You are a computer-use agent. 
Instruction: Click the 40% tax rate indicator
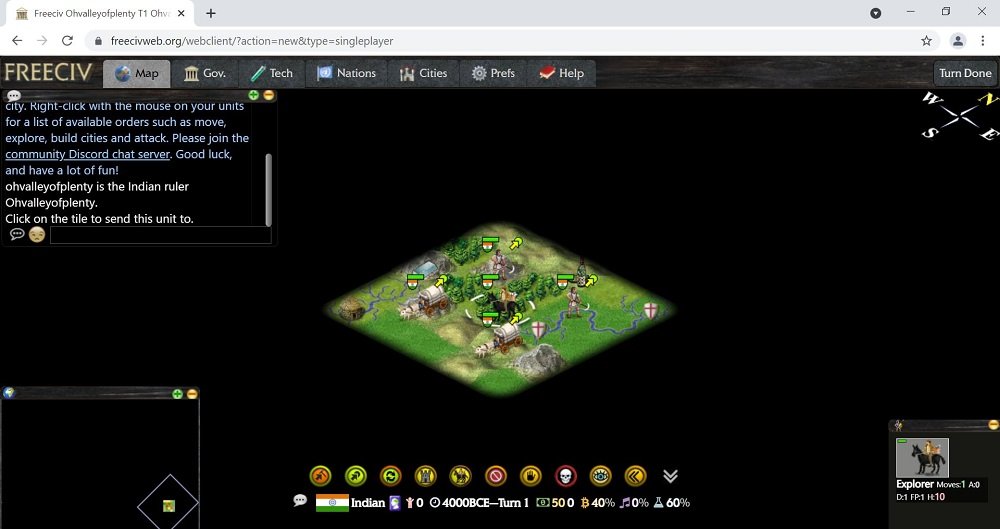(598, 503)
